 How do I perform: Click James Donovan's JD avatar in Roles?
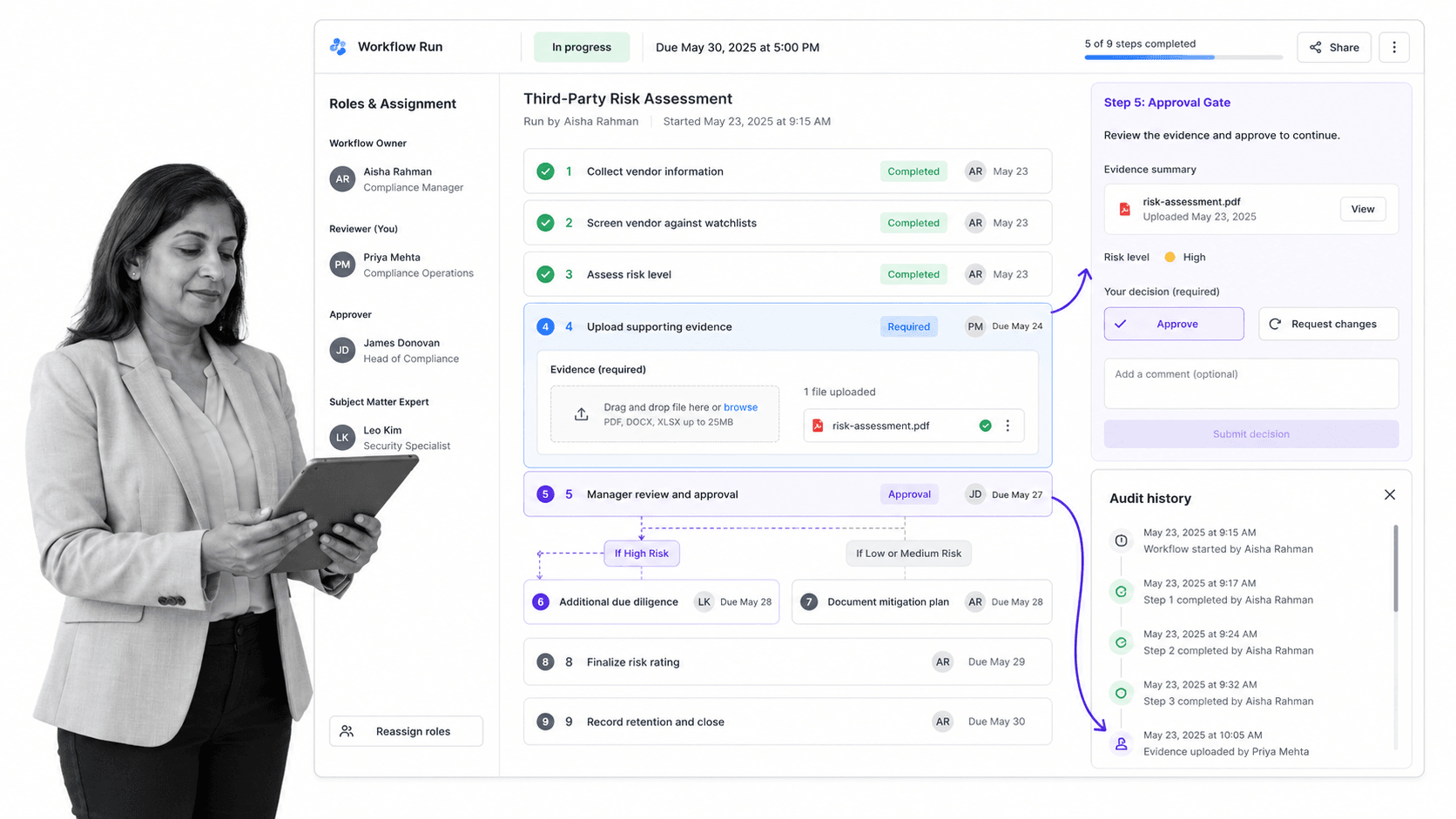(x=342, y=351)
